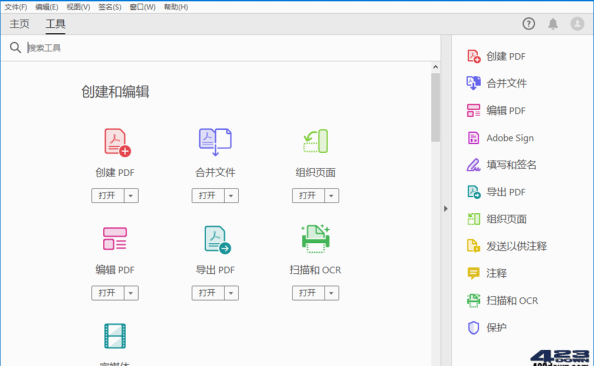Click the 发送以供注释 label in sidebar
The width and height of the screenshot is (594, 366).
tap(517, 246)
